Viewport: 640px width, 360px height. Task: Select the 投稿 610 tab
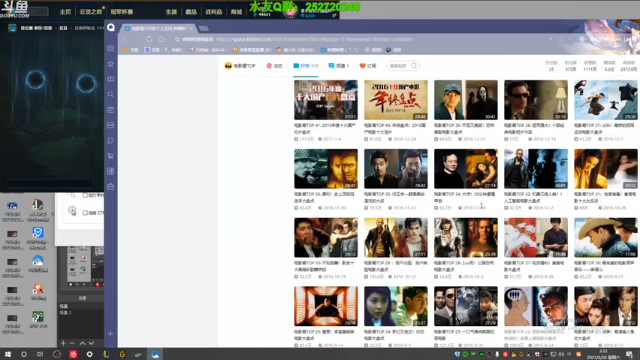pos(305,66)
